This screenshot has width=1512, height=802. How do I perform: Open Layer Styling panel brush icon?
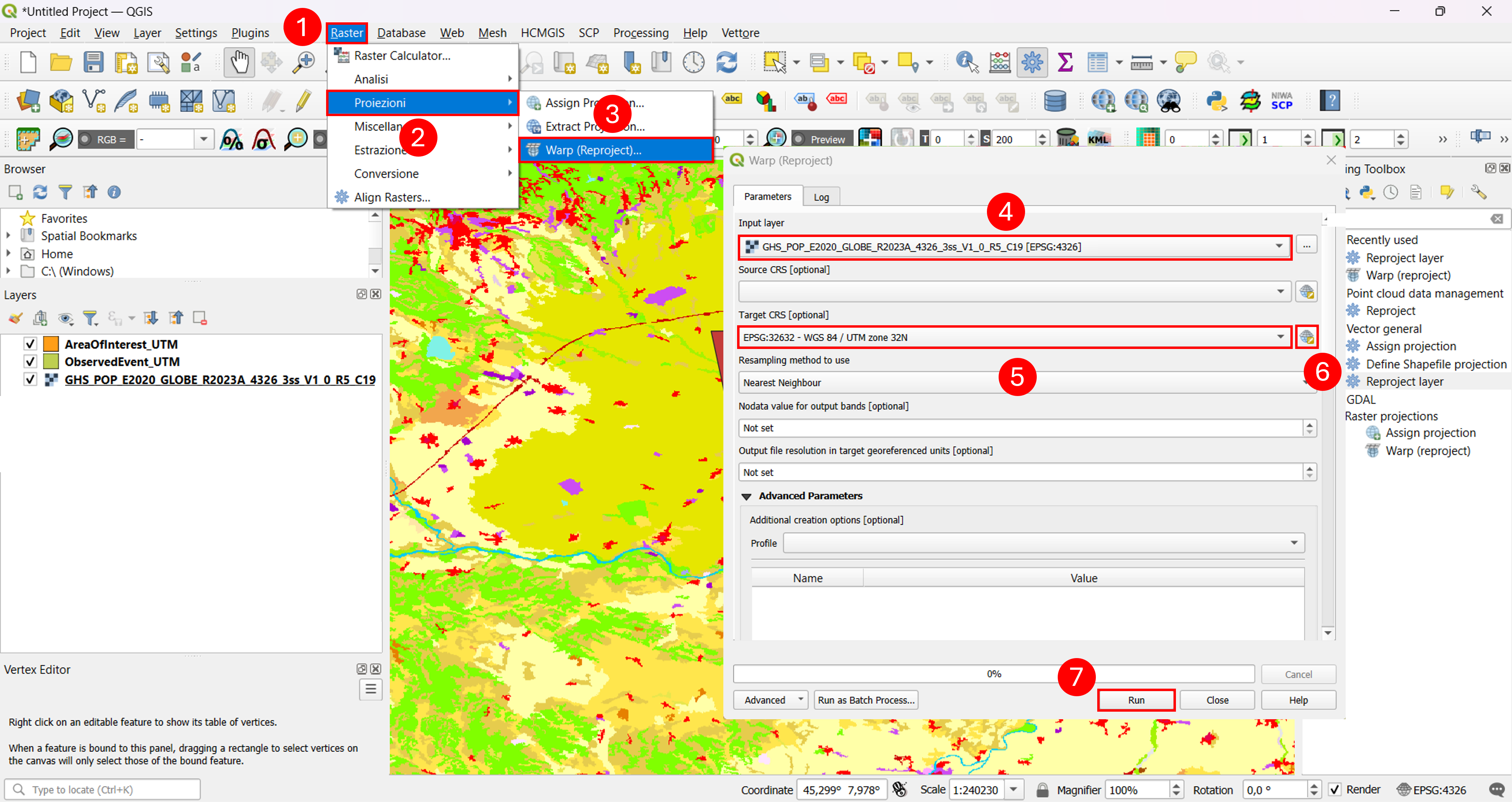pos(15,318)
